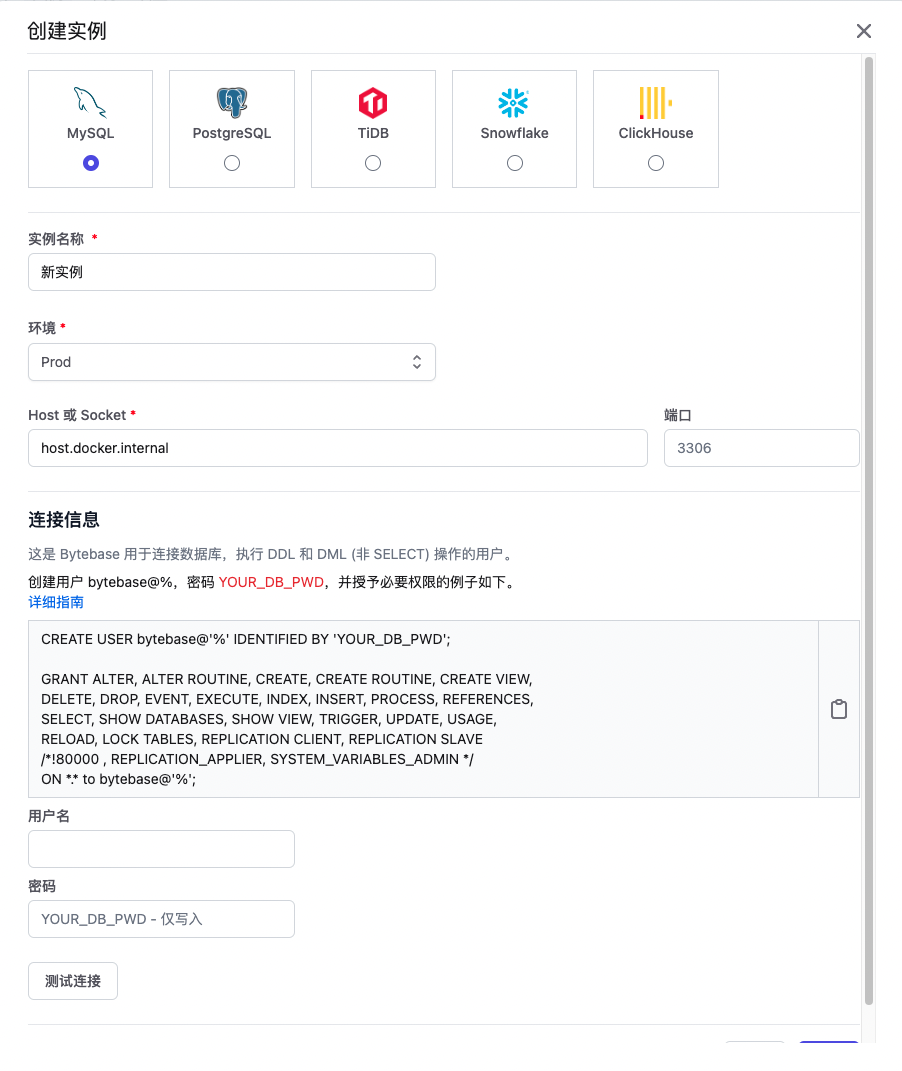
Task: Copy the SQL grant statement via clipboard icon
Action: (x=839, y=709)
